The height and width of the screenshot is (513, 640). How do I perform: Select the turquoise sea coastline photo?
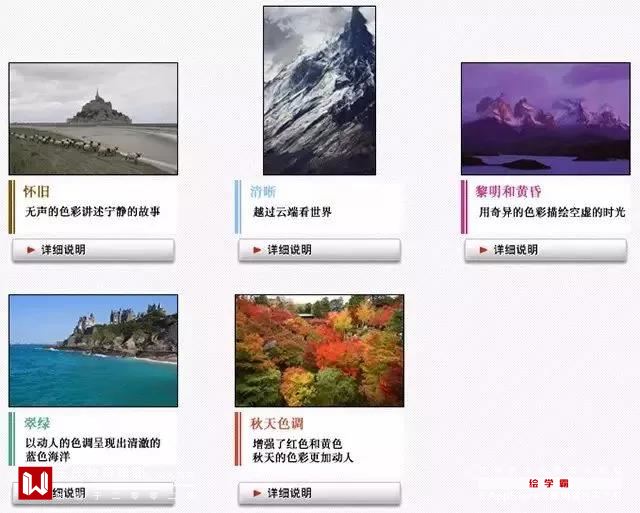pos(93,350)
